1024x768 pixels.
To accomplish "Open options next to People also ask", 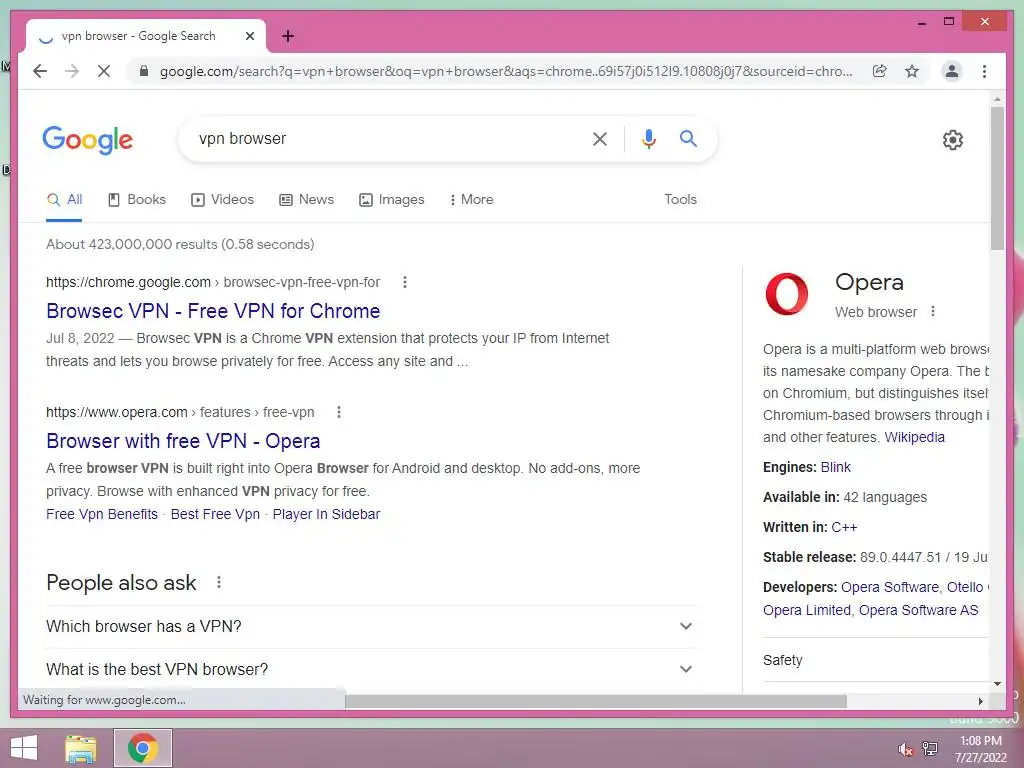I will click(219, 582).
